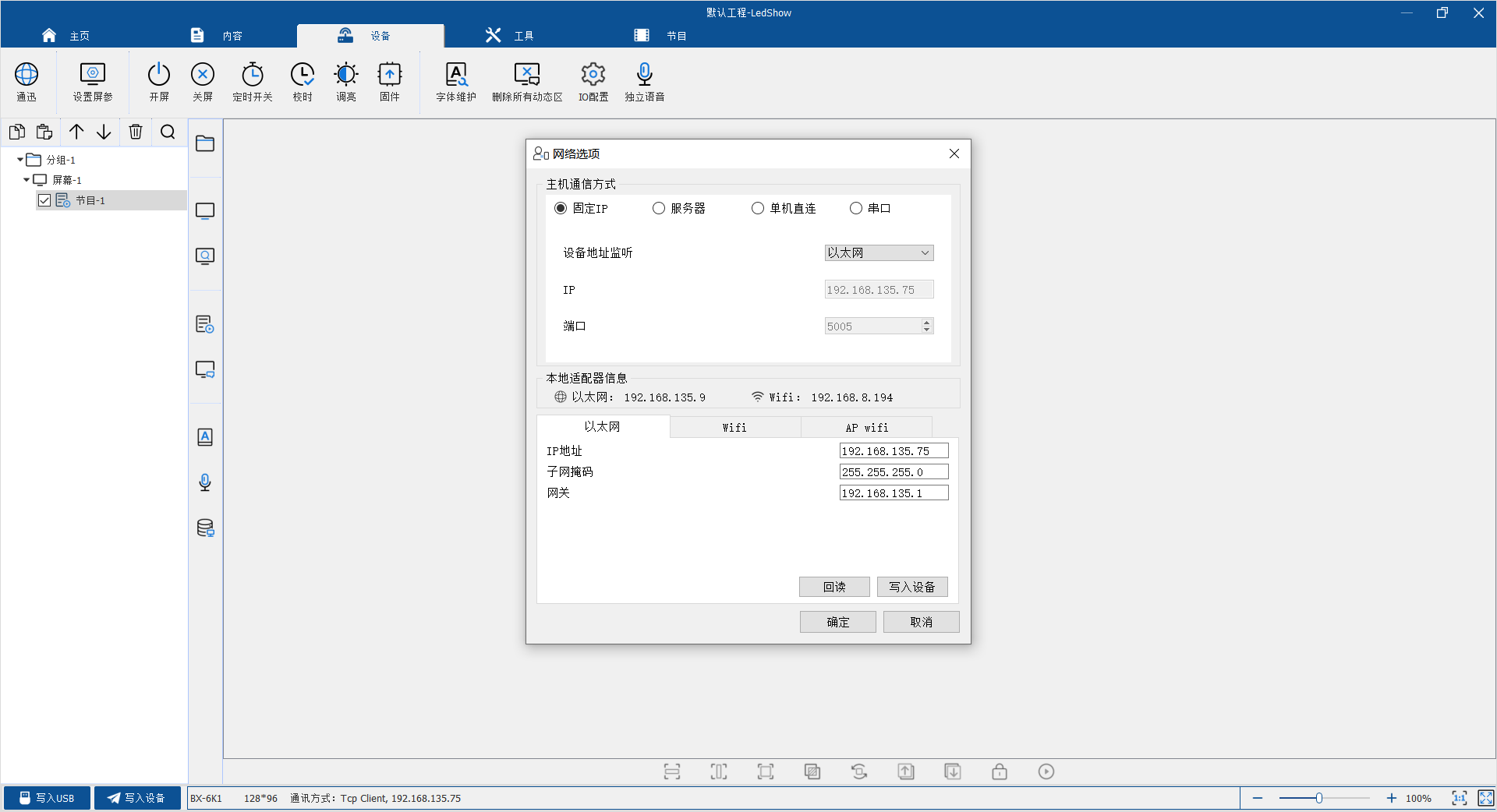Switch to the 工具 tab
1497x812 pixels.
(x=510, y=36)
